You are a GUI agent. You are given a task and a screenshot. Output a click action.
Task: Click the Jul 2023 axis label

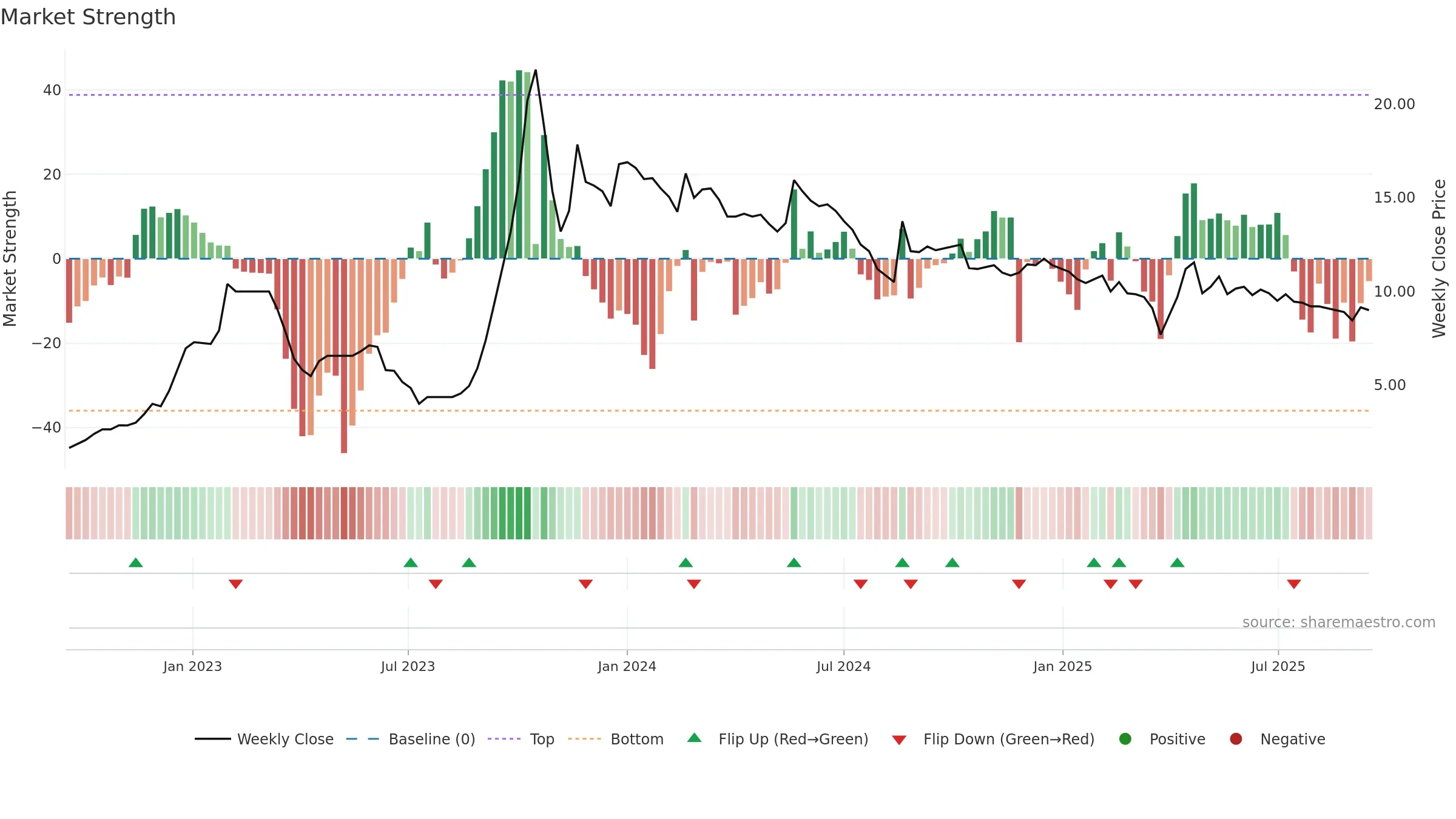pos(408,667)
